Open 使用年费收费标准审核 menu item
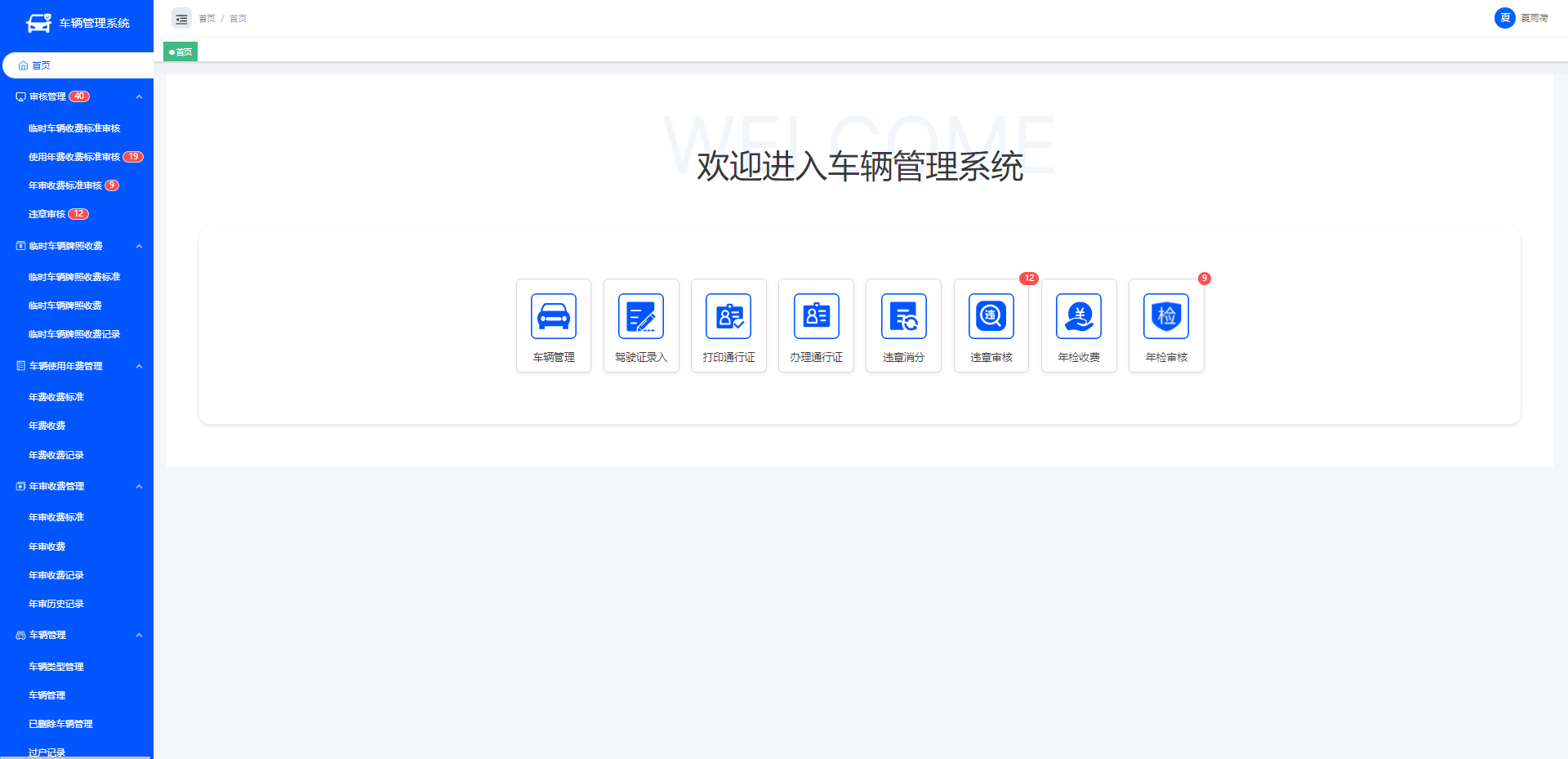1568x759 pixels. click(74, 157)
